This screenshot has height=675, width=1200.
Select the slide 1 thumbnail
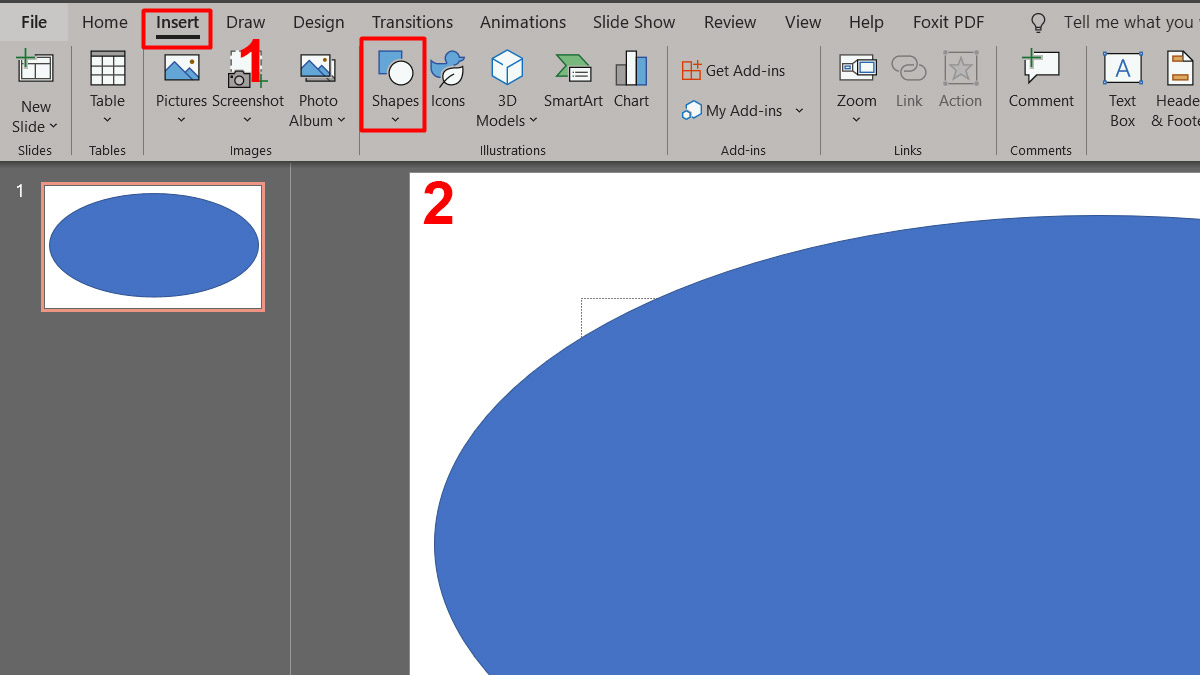pos(153,246)
